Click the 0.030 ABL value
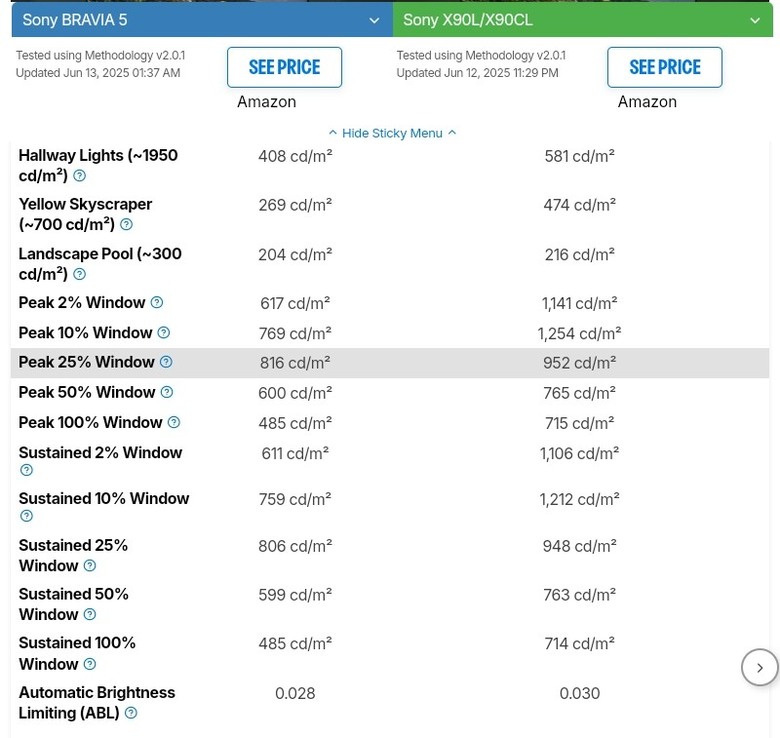The image size is (780, 738). pos(580,693)
